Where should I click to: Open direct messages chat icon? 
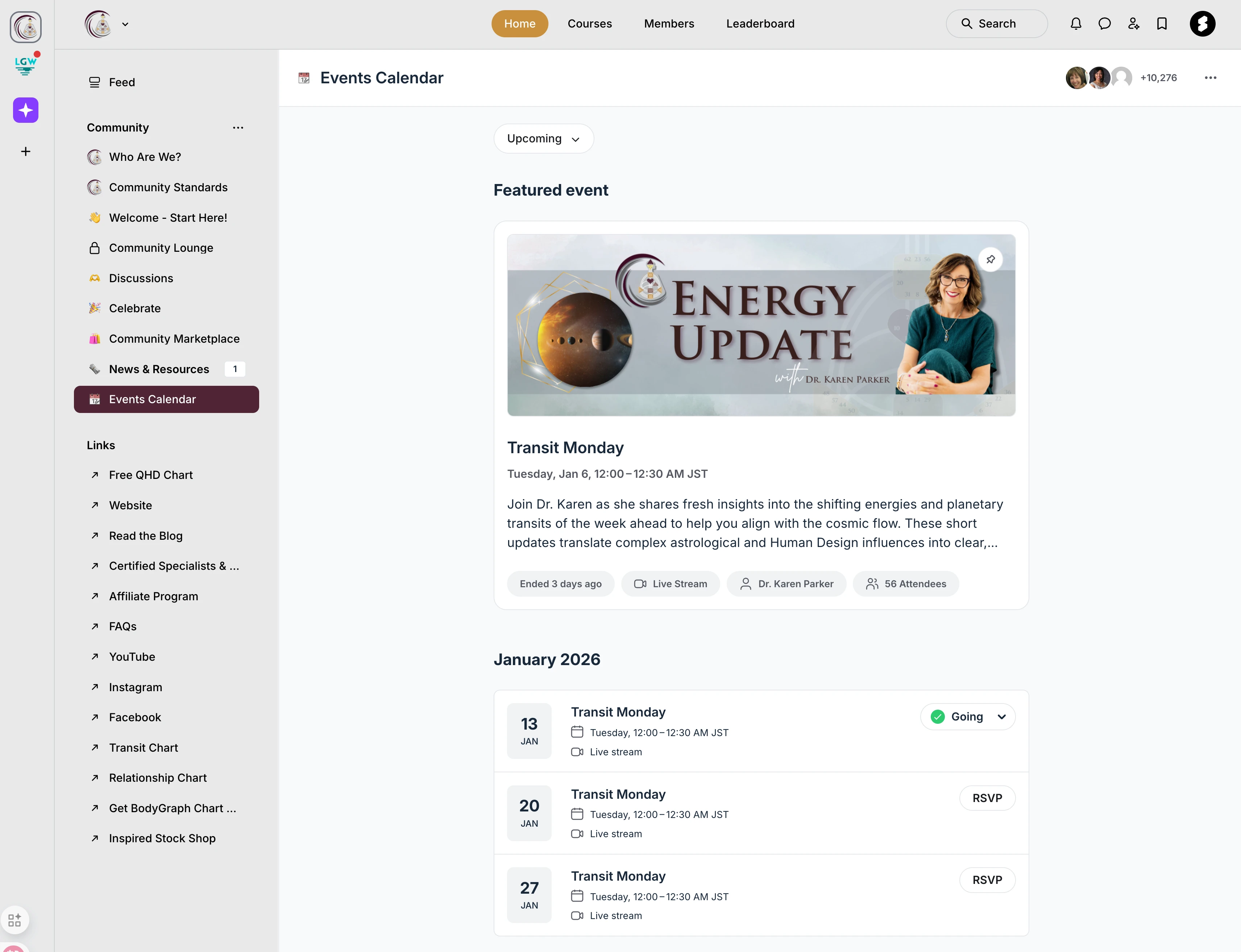click(x=1104, y=24)
